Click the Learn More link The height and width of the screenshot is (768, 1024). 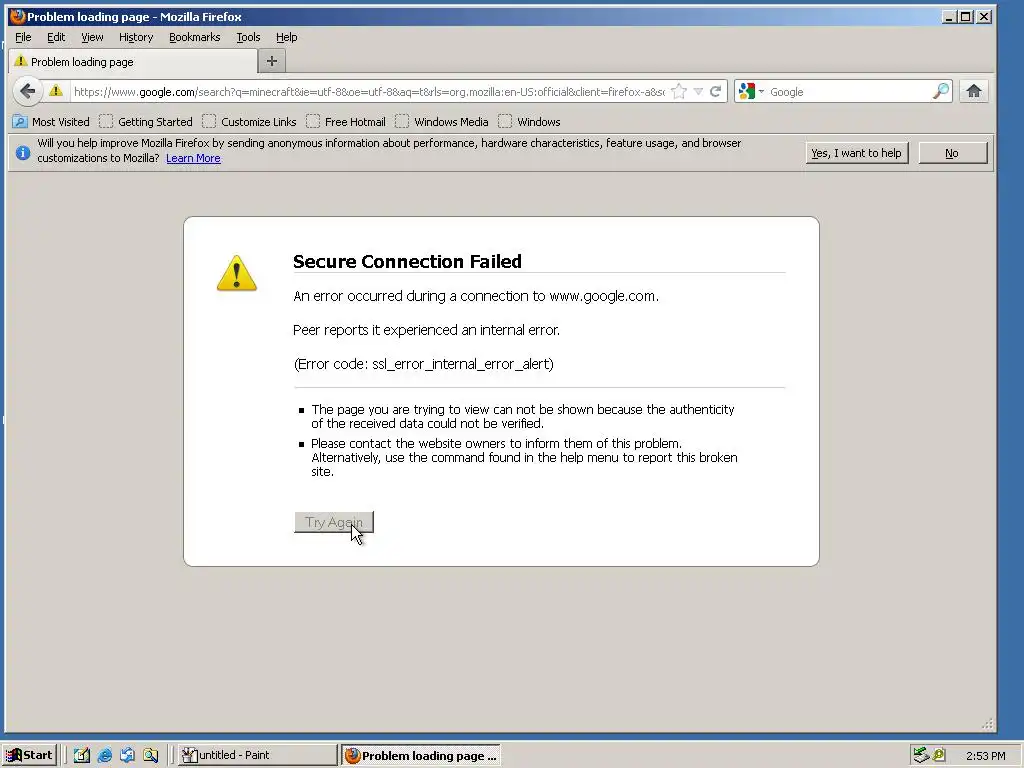pos(193,158)
